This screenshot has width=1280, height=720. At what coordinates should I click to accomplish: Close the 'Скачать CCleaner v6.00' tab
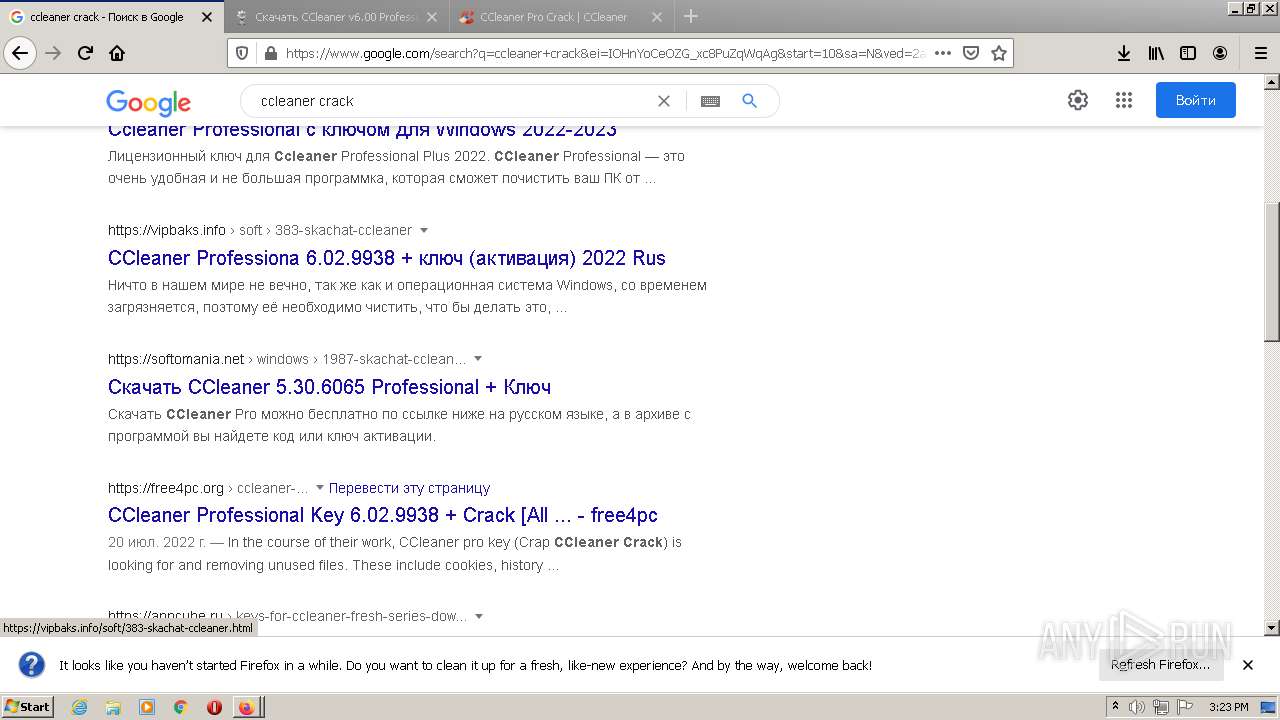tap(432, 17)
